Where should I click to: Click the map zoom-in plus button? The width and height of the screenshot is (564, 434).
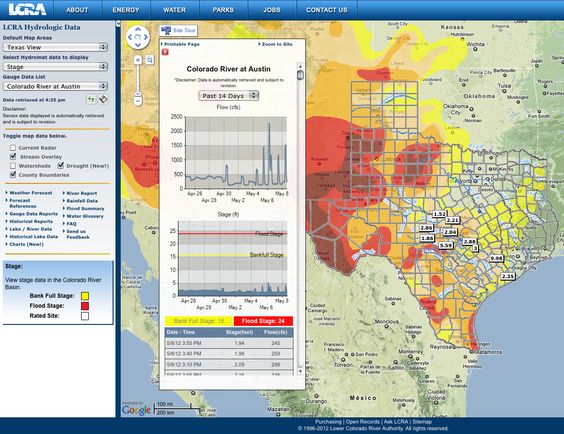pyautogui.click(x=138, y=60)
